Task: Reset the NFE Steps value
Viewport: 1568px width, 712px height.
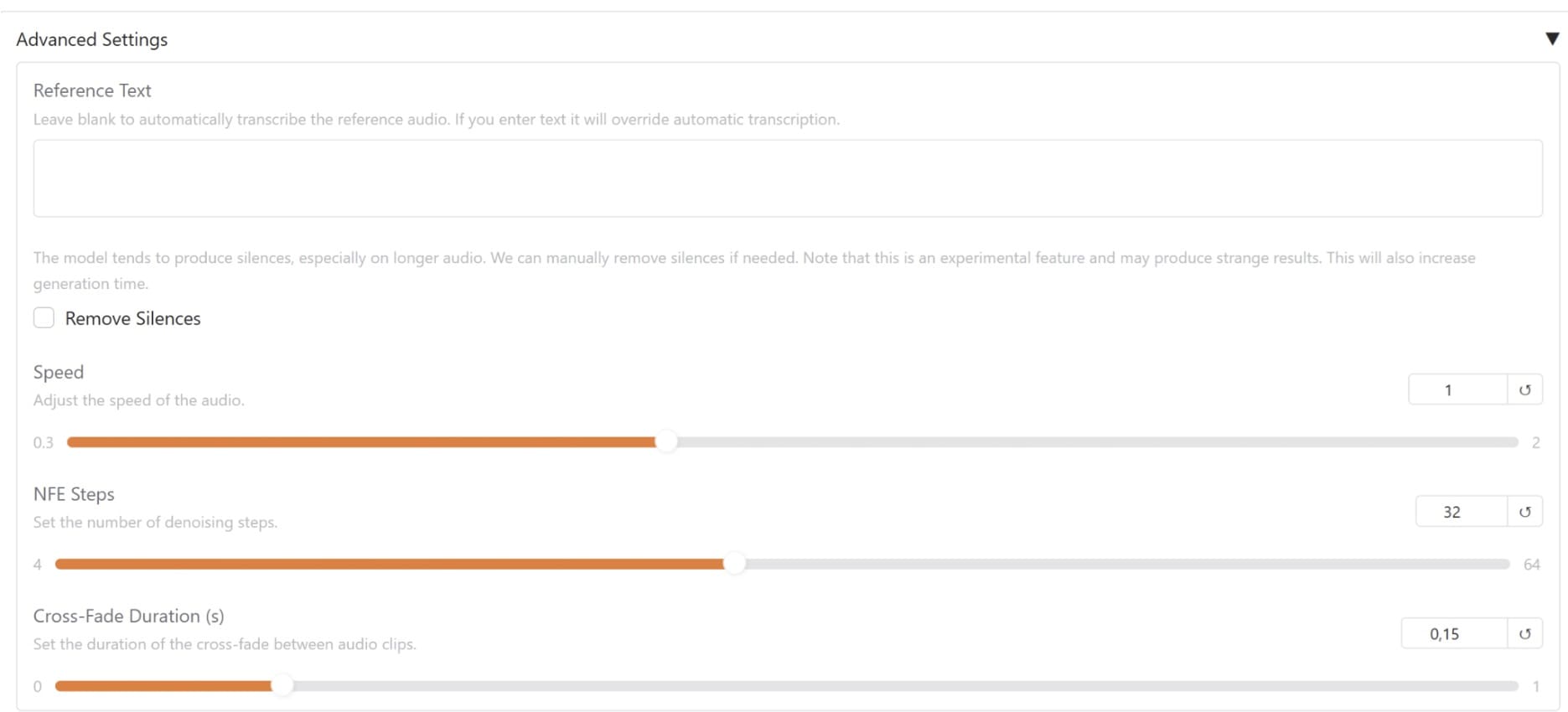Action: (x=1524, y=512)
